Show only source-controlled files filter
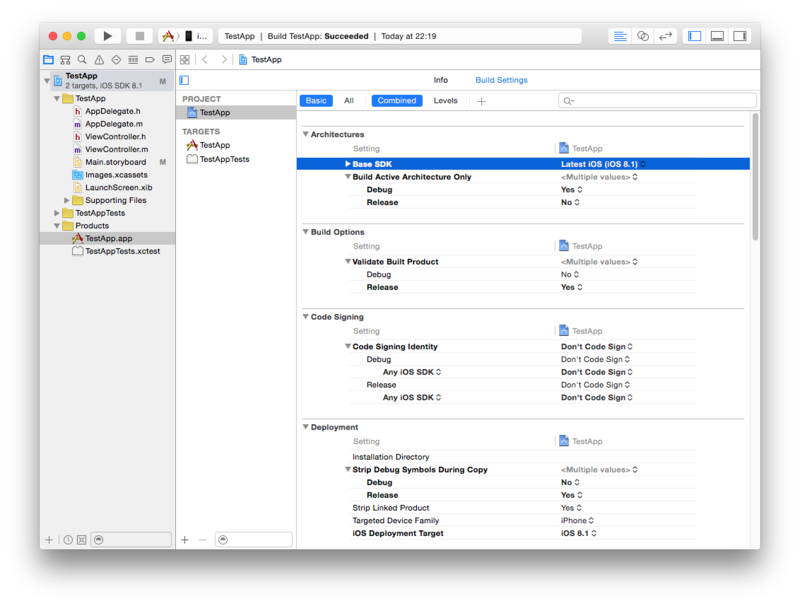Image resolution: width=800 pixels, height=606 pixels. [82, 540]
